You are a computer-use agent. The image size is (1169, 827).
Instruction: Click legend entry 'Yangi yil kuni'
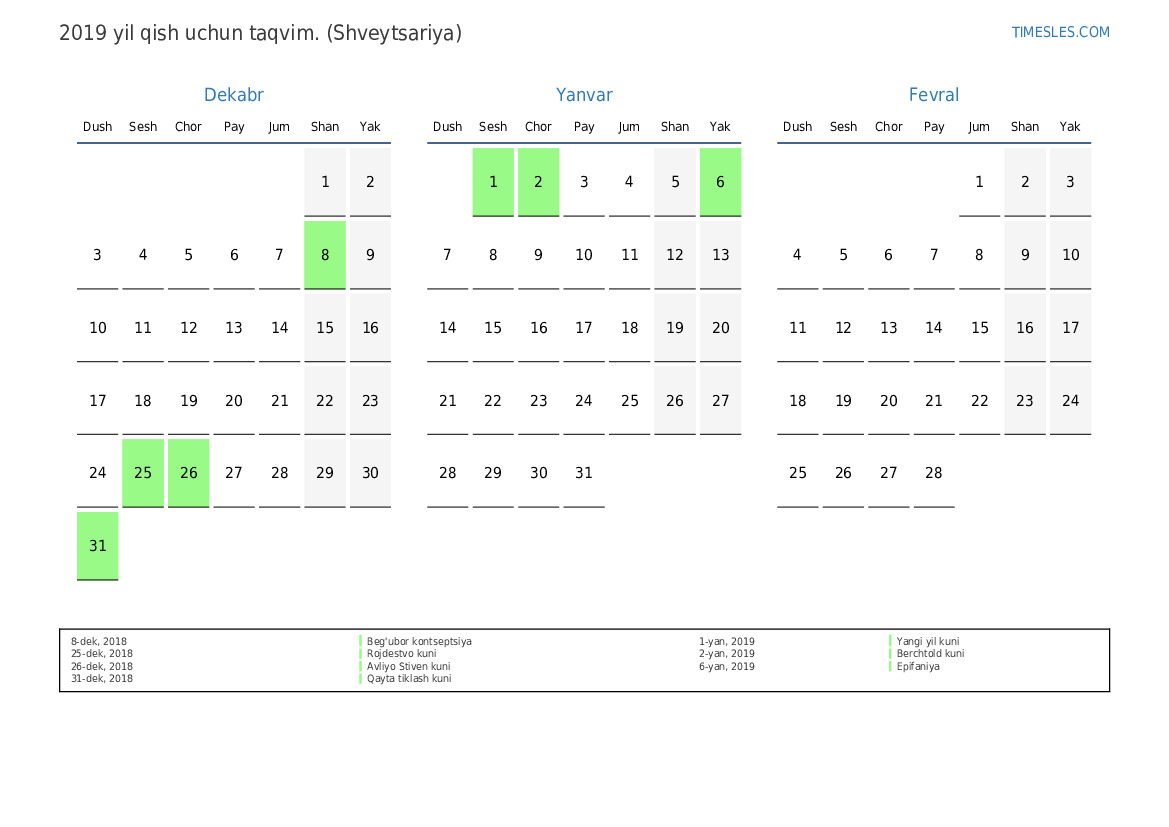927,641
